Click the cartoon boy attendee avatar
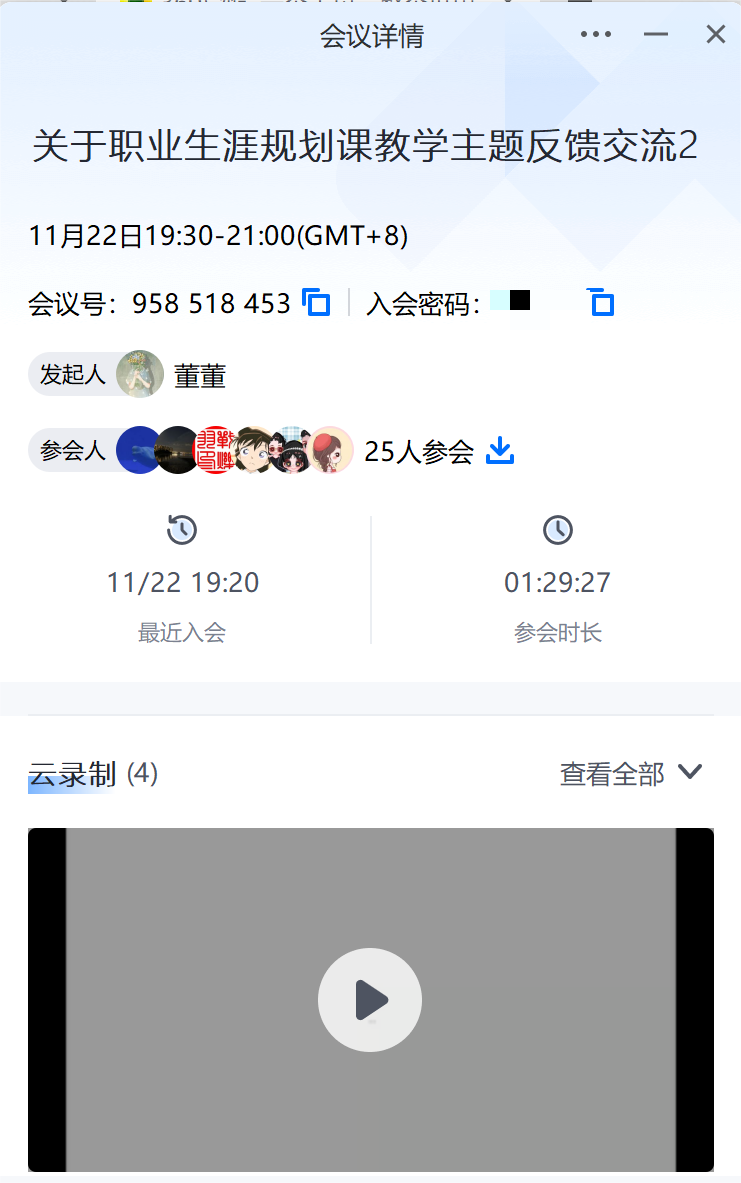 [254, 450]
